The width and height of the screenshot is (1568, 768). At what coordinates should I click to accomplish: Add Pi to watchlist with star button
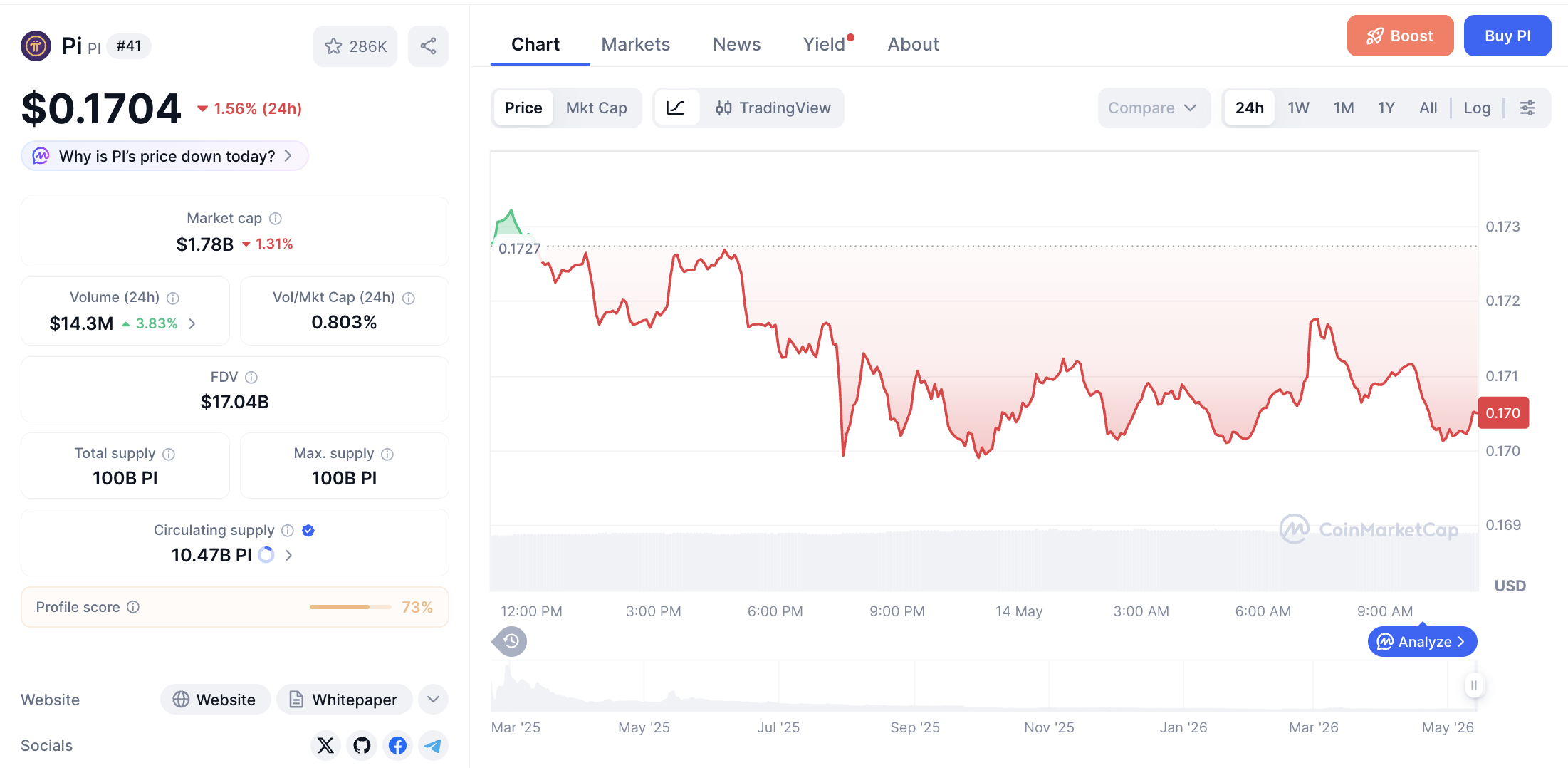click(x=355, y=46)
